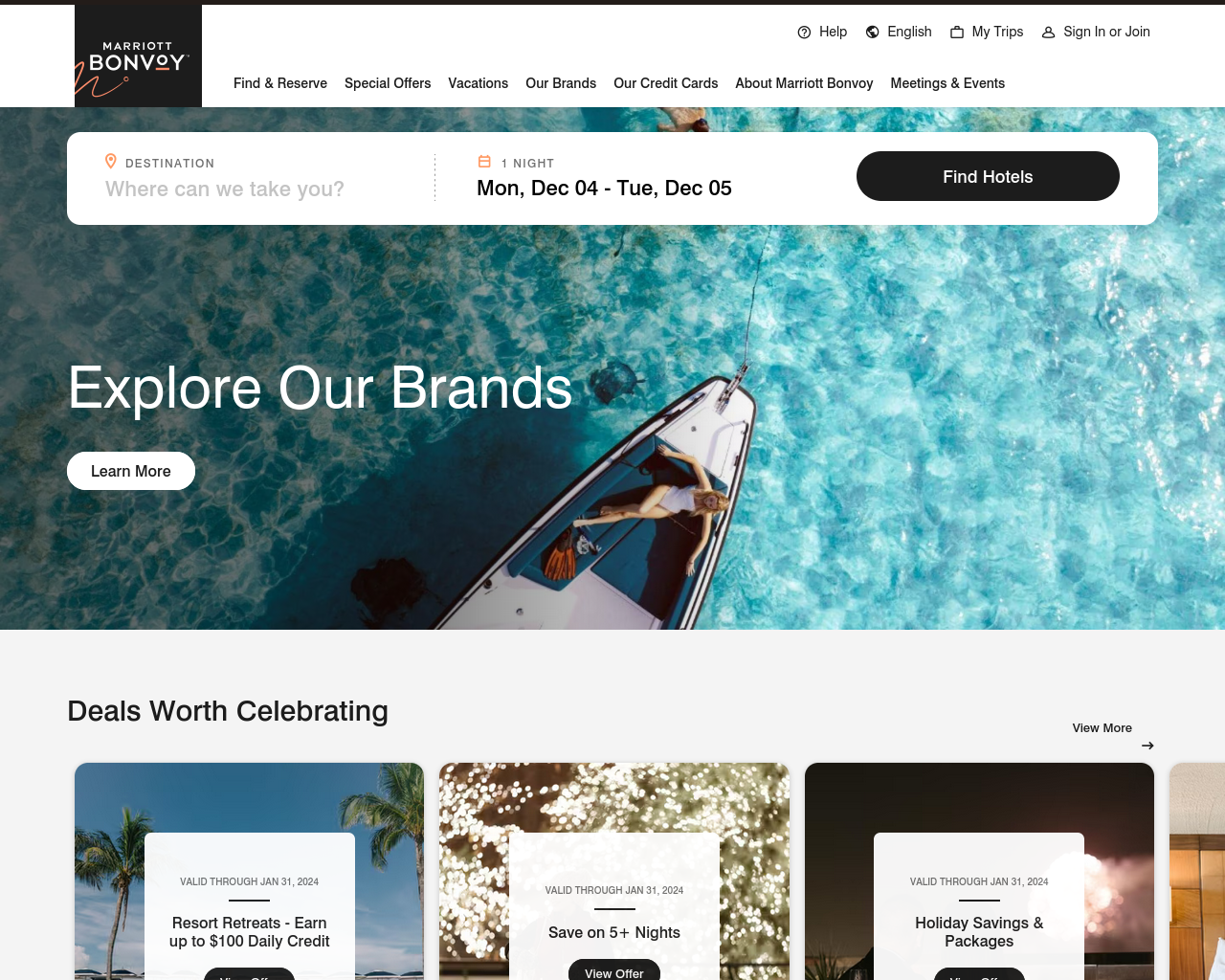This screenshot has width=1225, height=980.
Task: View offer for Save on 5+ Nights
Action: pos(614,970)
